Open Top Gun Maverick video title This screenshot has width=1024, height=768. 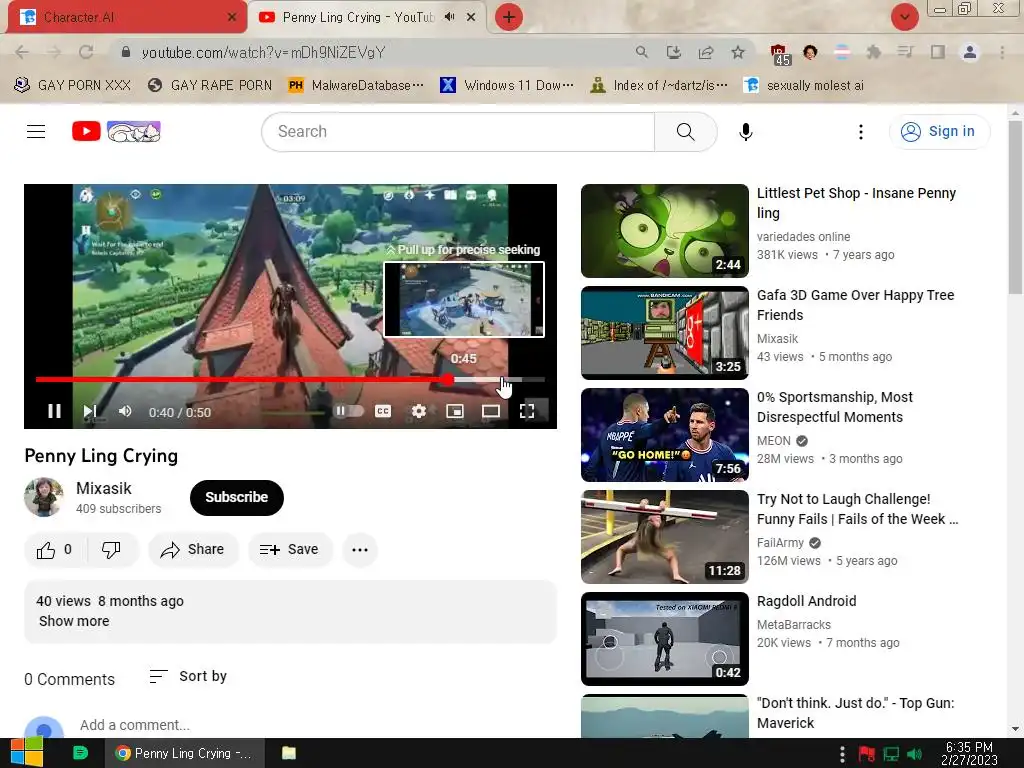[856, 712]
